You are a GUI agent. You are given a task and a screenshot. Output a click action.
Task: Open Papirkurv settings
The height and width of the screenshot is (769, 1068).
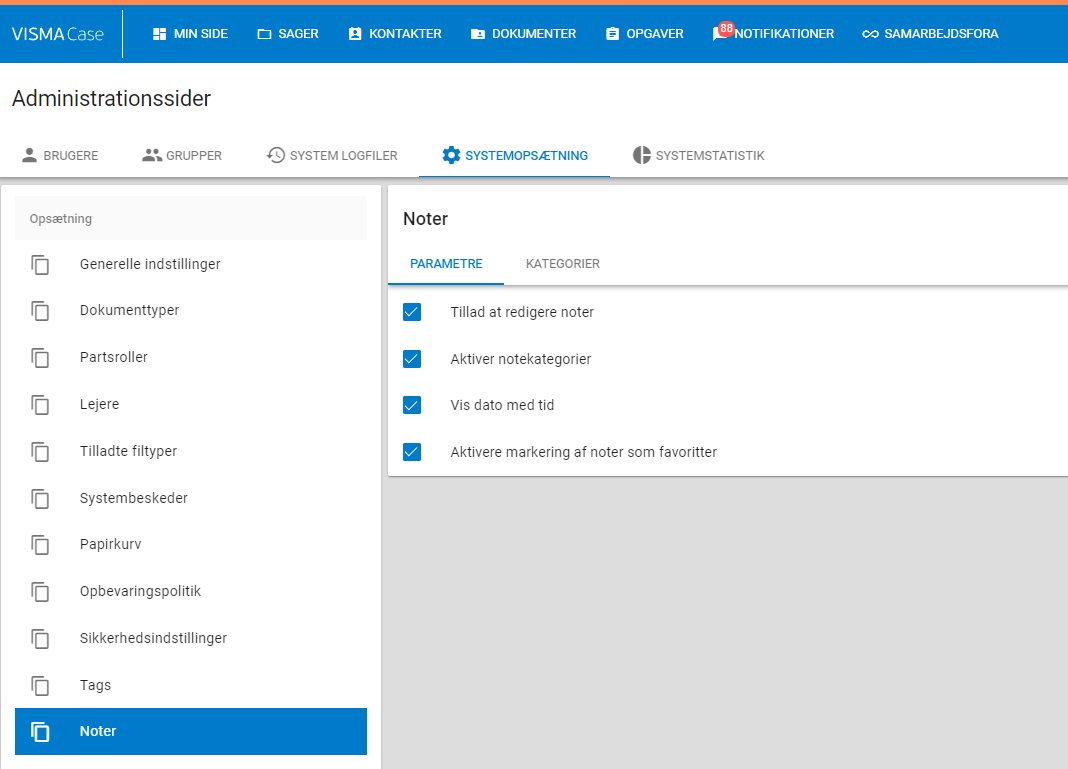tap(191, 545)
